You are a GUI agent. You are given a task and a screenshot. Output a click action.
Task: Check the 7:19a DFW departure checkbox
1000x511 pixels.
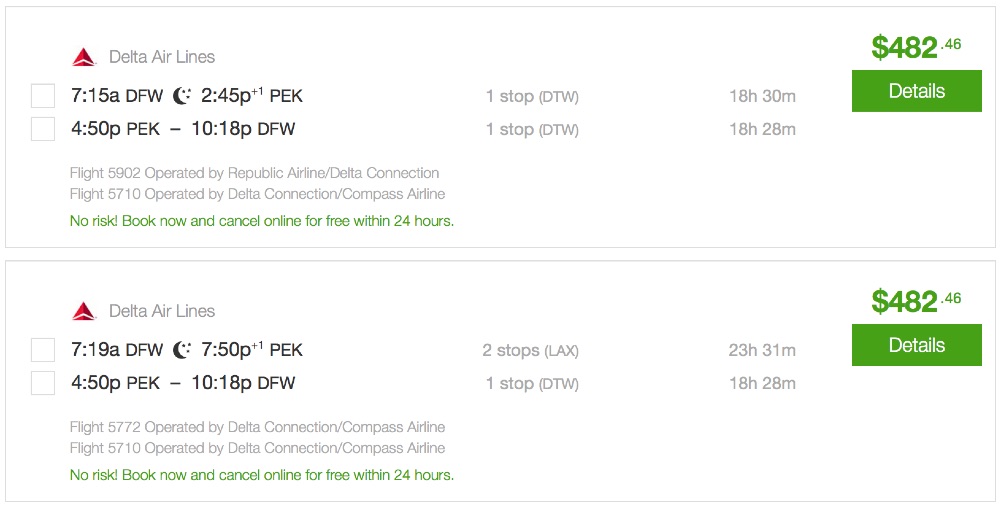pyautogui.click(x=43, y=350)
